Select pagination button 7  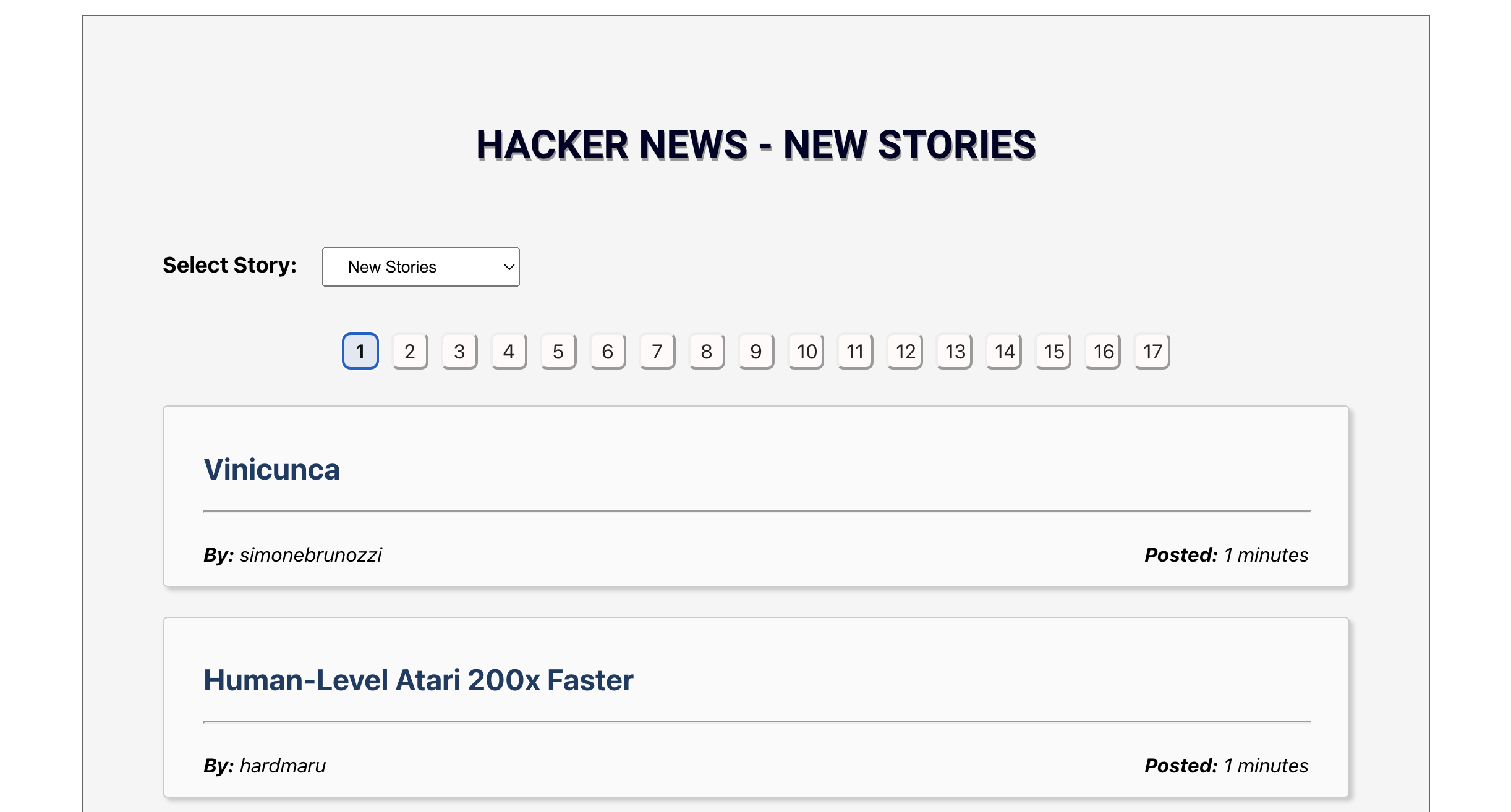tap(657, 351)
